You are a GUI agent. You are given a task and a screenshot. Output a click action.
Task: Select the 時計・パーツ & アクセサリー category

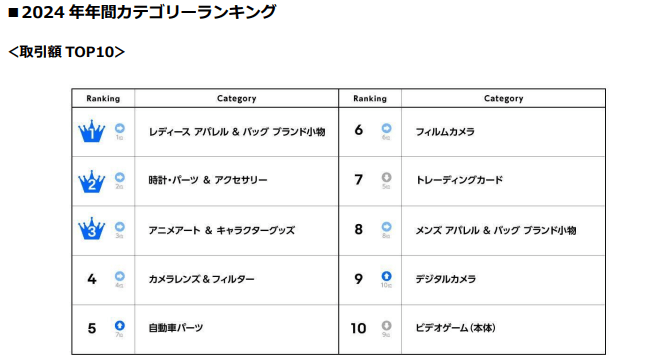[x=208, y=180]
